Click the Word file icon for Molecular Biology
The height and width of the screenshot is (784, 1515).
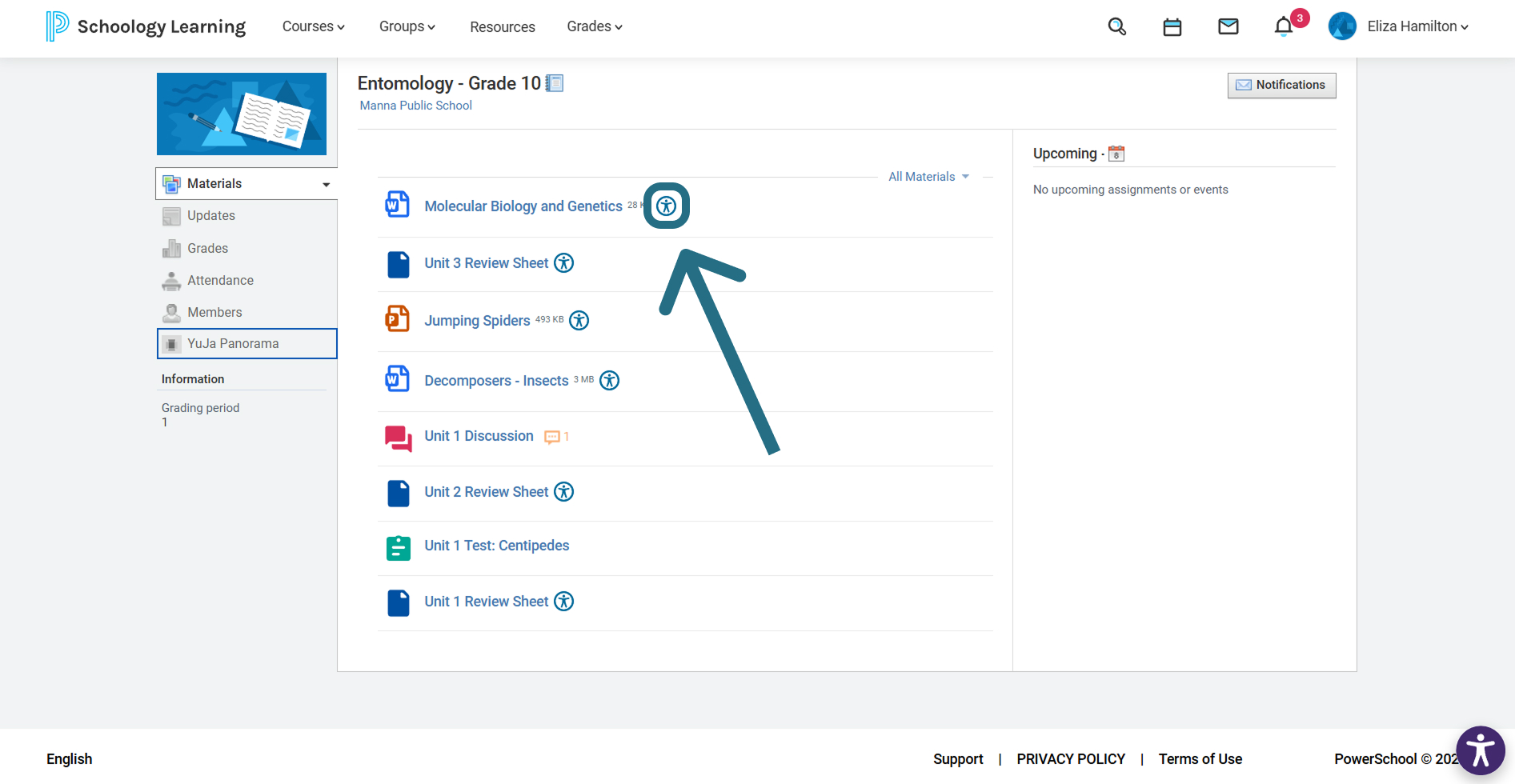click(x=398, y=205)
